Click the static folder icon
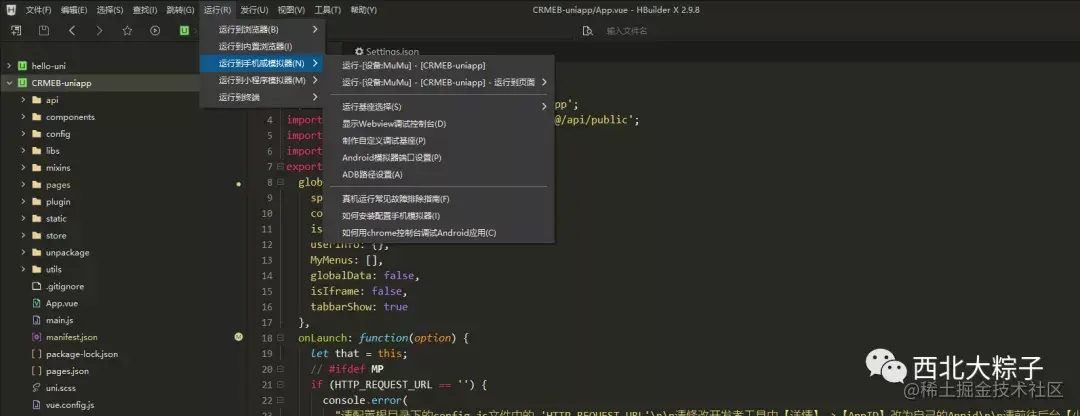Viewport: 1080px width, 416px height. click(x=37, y=218)
